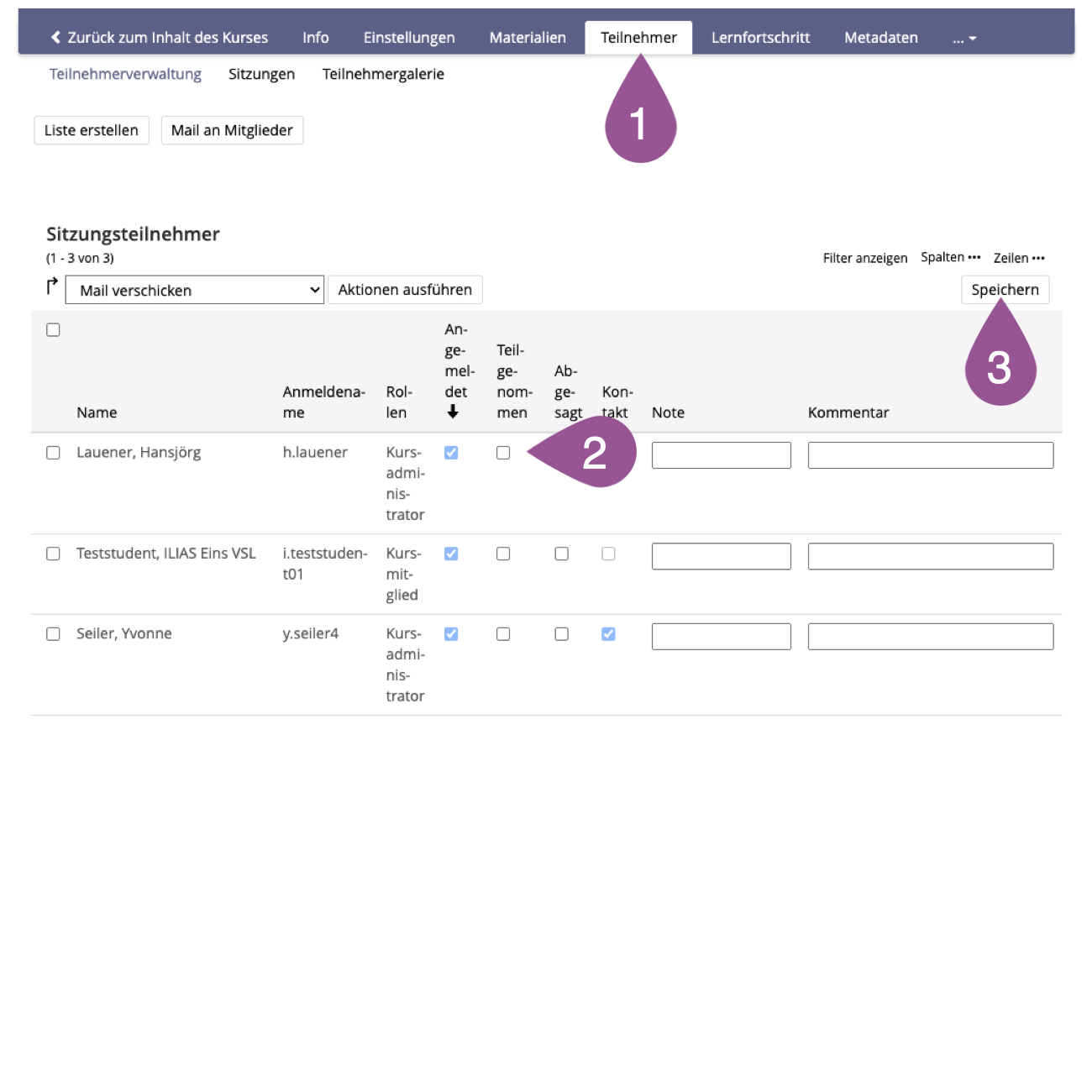
Task: Click the Note field for Lauener, Hansjörg
Action: pos(721,455)
